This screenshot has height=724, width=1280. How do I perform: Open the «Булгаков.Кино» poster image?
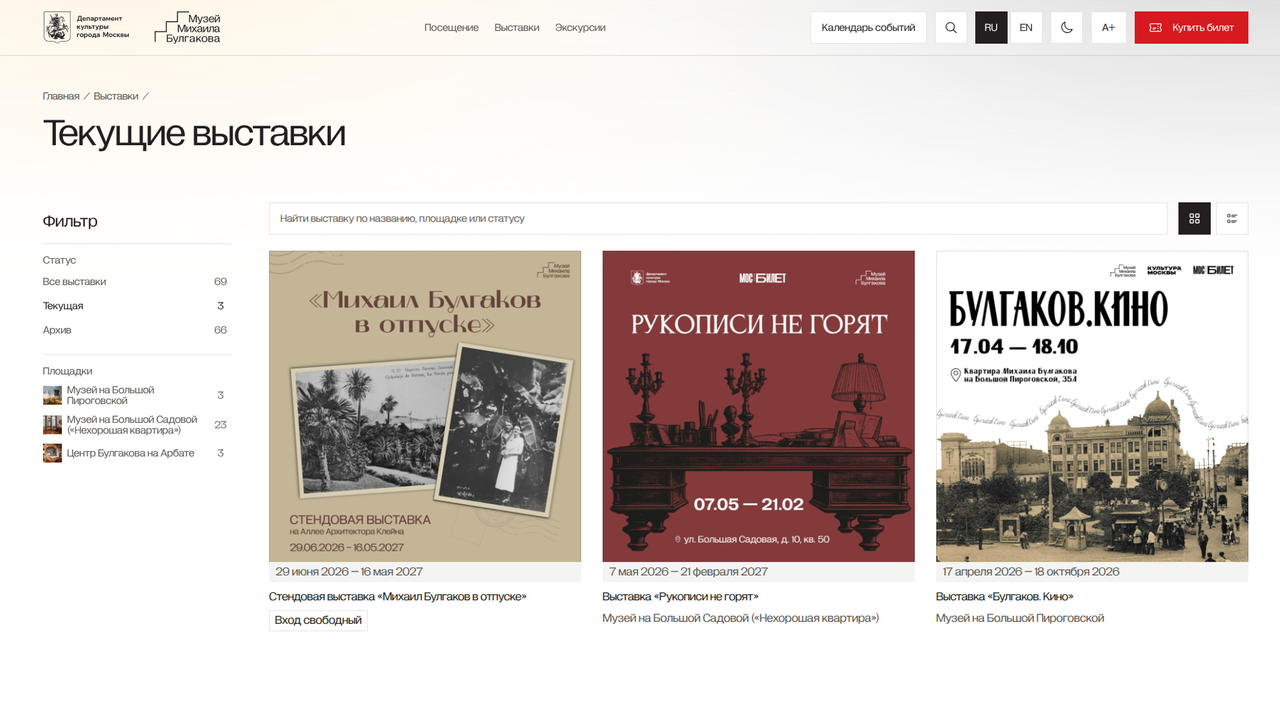point(1092,406)
